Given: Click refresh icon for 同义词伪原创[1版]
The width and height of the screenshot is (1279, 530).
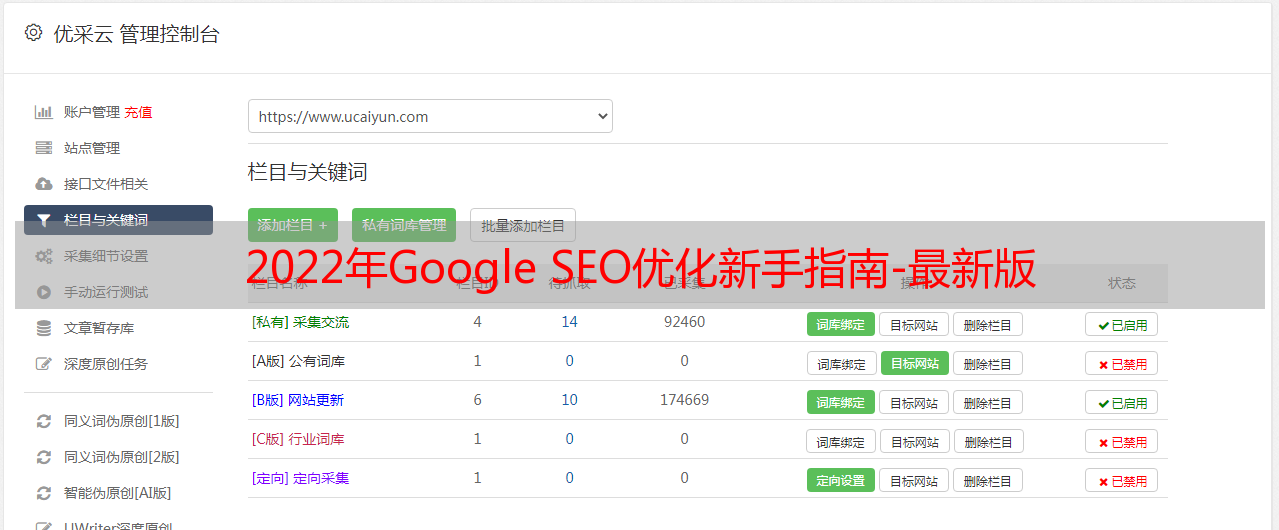Looking at the screenshot, I should 44,421.
